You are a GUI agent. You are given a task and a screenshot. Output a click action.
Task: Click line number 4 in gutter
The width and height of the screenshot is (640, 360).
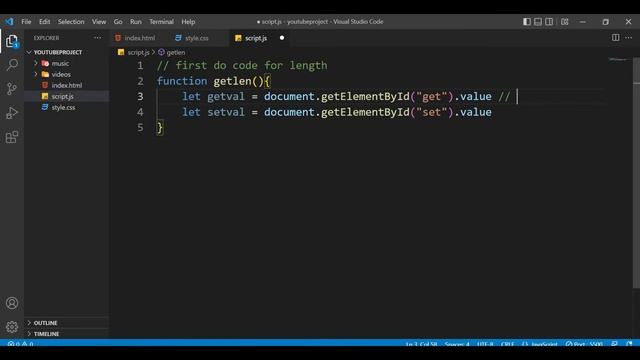[x=140, y=112]
